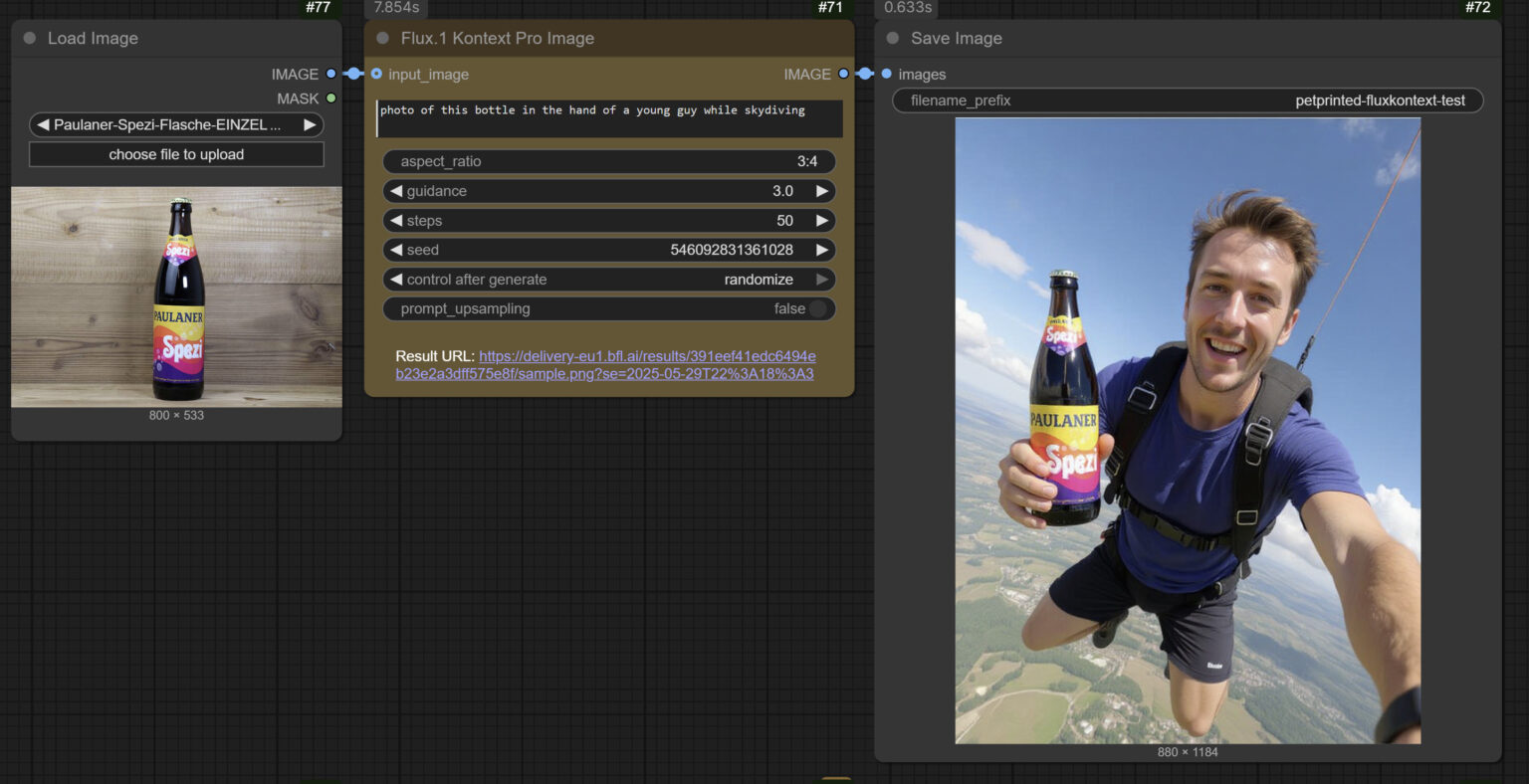1529x784 pixels.
Task: Click the Load Image MASK output port
Action: point(330,98)
